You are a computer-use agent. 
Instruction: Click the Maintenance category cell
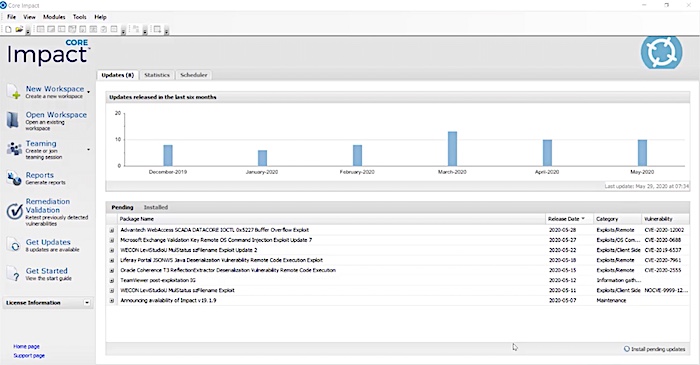611,300
